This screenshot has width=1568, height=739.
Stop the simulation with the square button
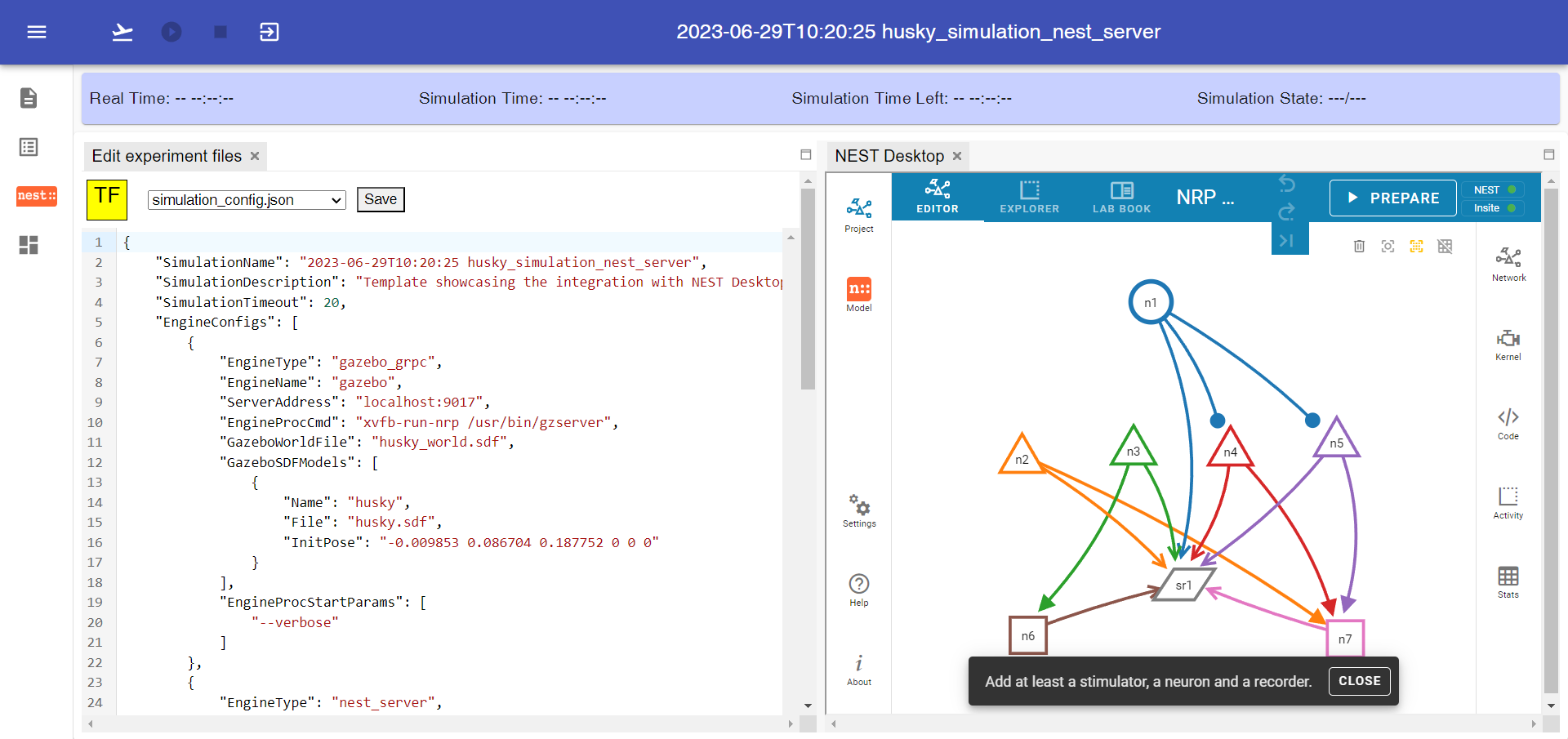click(220, 32)
